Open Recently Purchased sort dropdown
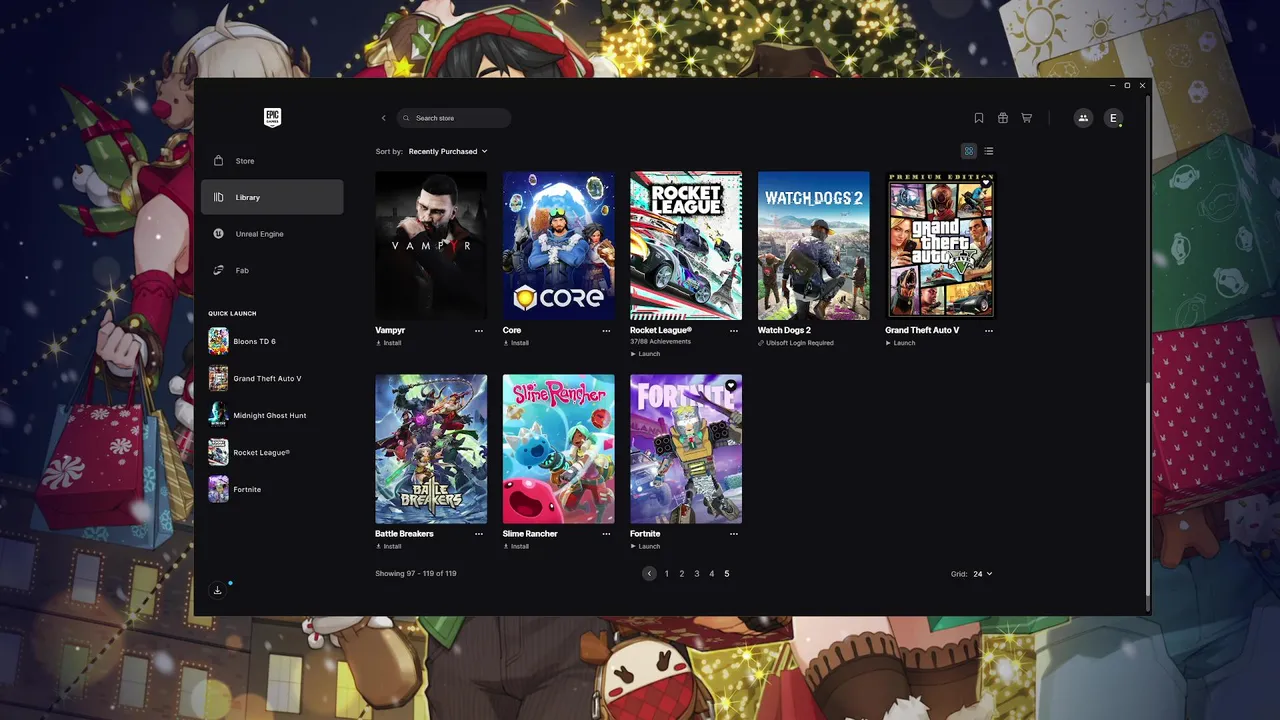This screenshot has height=720, width=1280. pos(448,151)
